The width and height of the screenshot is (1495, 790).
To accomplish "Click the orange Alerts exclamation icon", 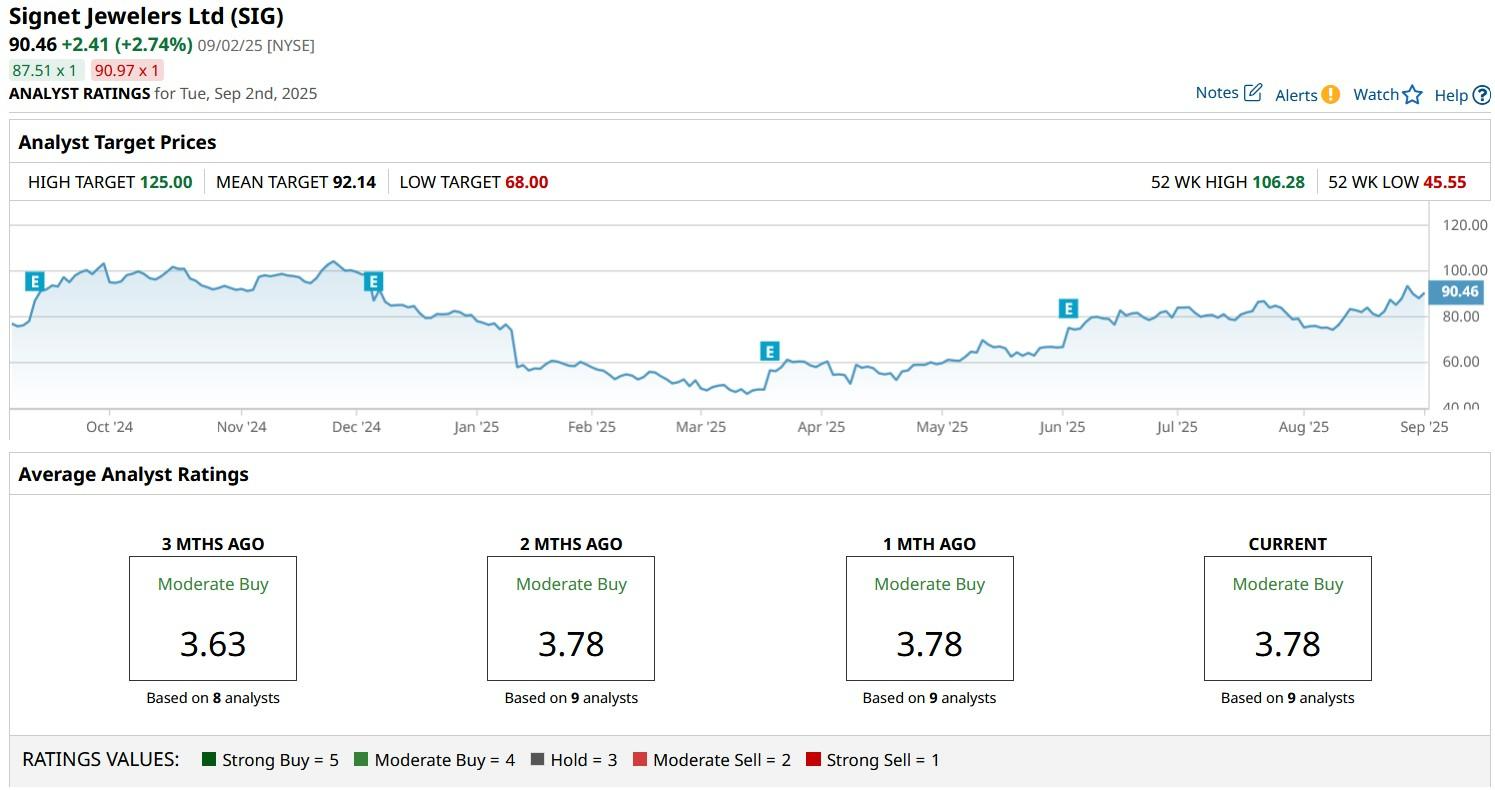I will coord(1330,94).
